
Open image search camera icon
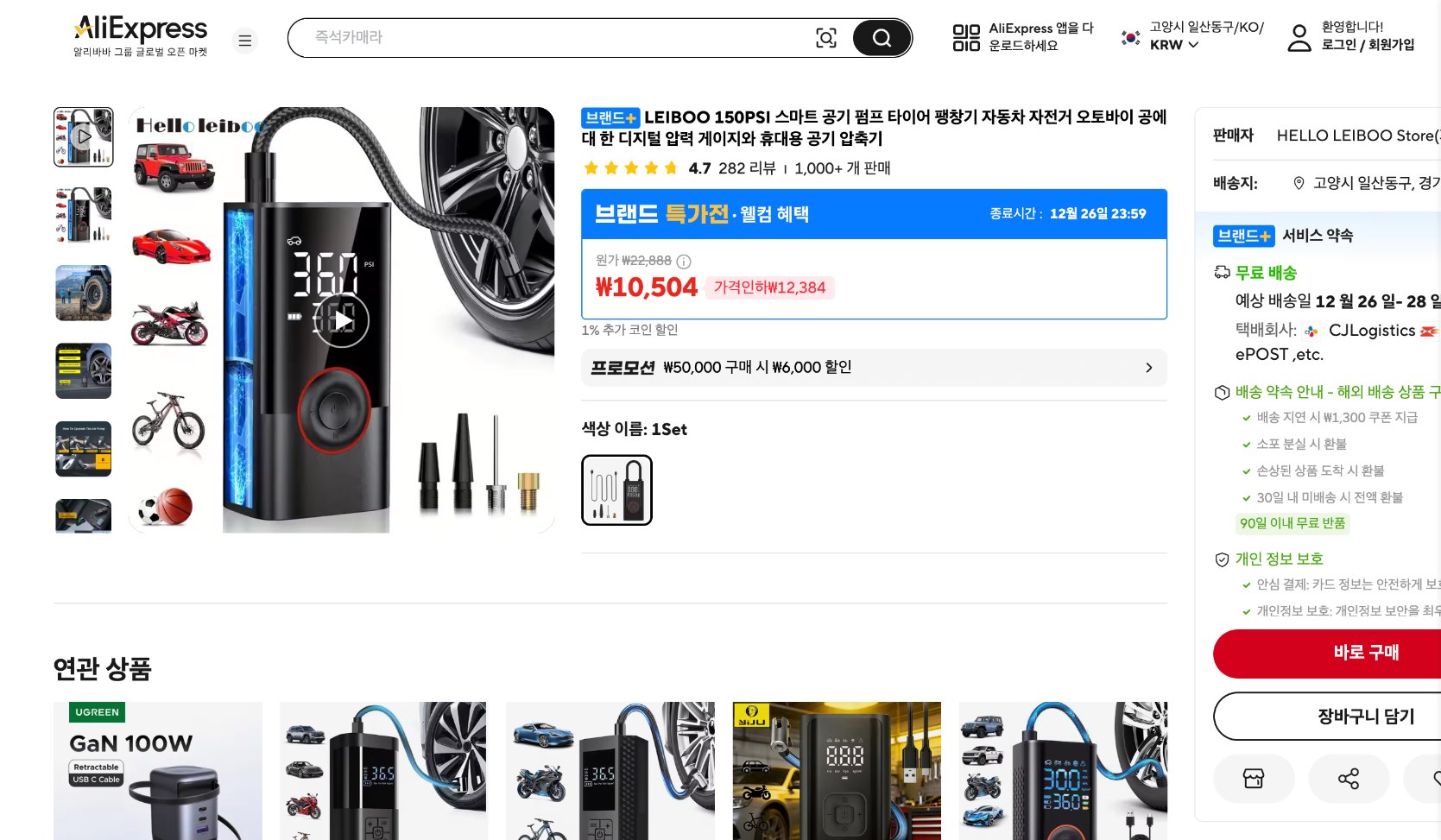826,38
